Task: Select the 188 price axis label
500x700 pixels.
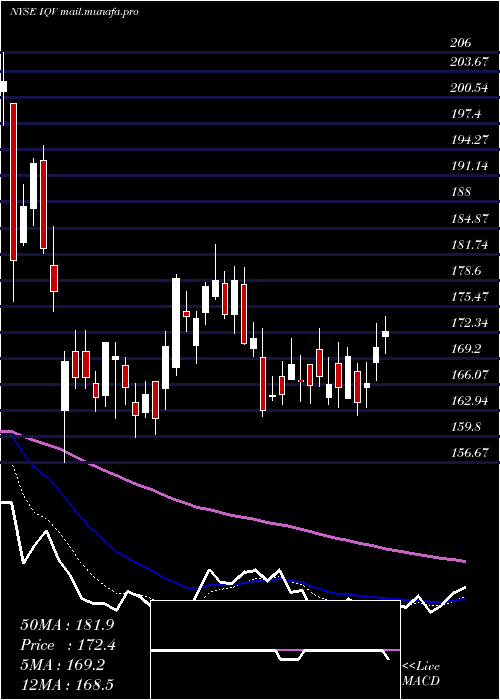Action: (461, 192)
